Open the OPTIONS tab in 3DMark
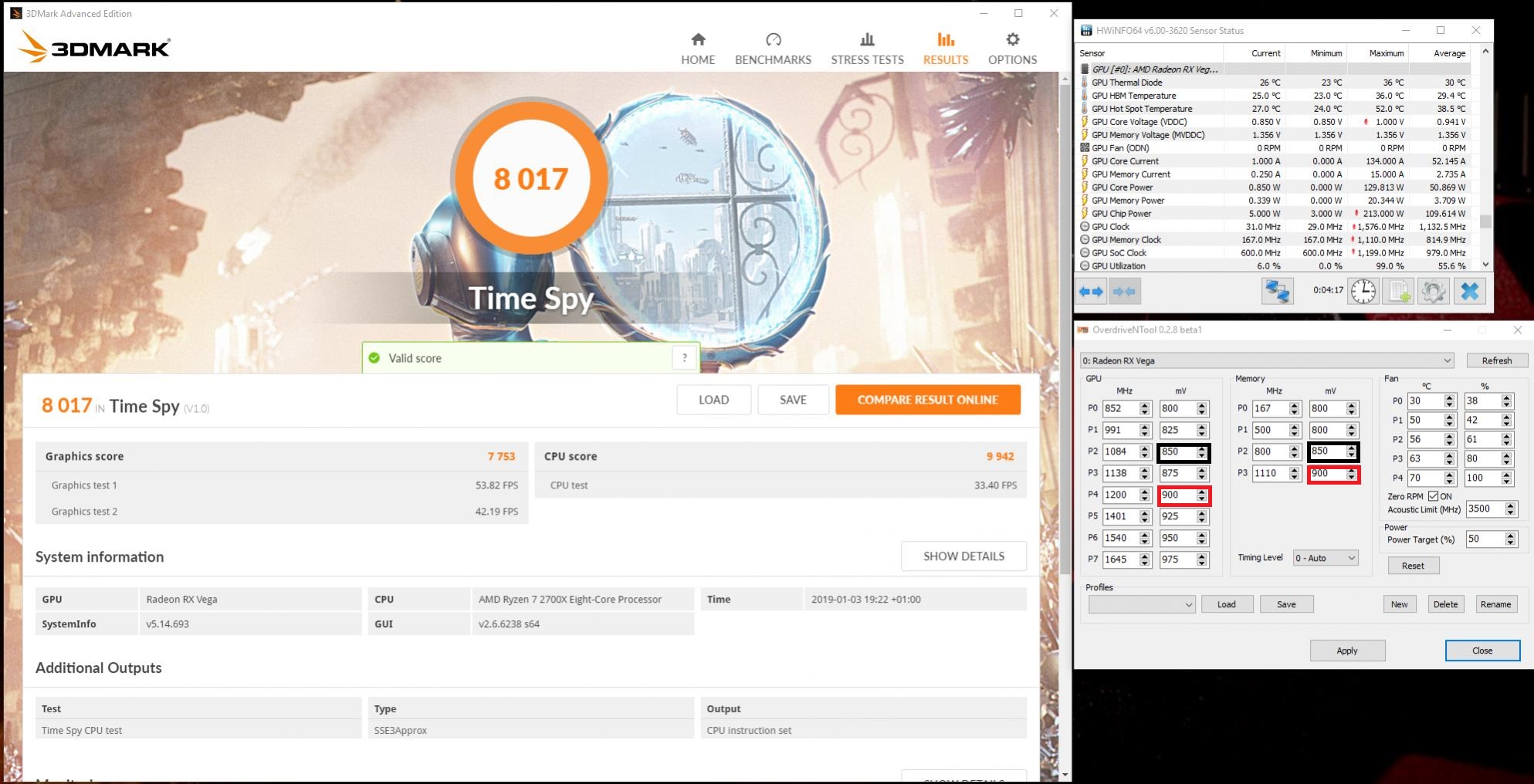The image size is (1534, 784). tap(1012, 49)
